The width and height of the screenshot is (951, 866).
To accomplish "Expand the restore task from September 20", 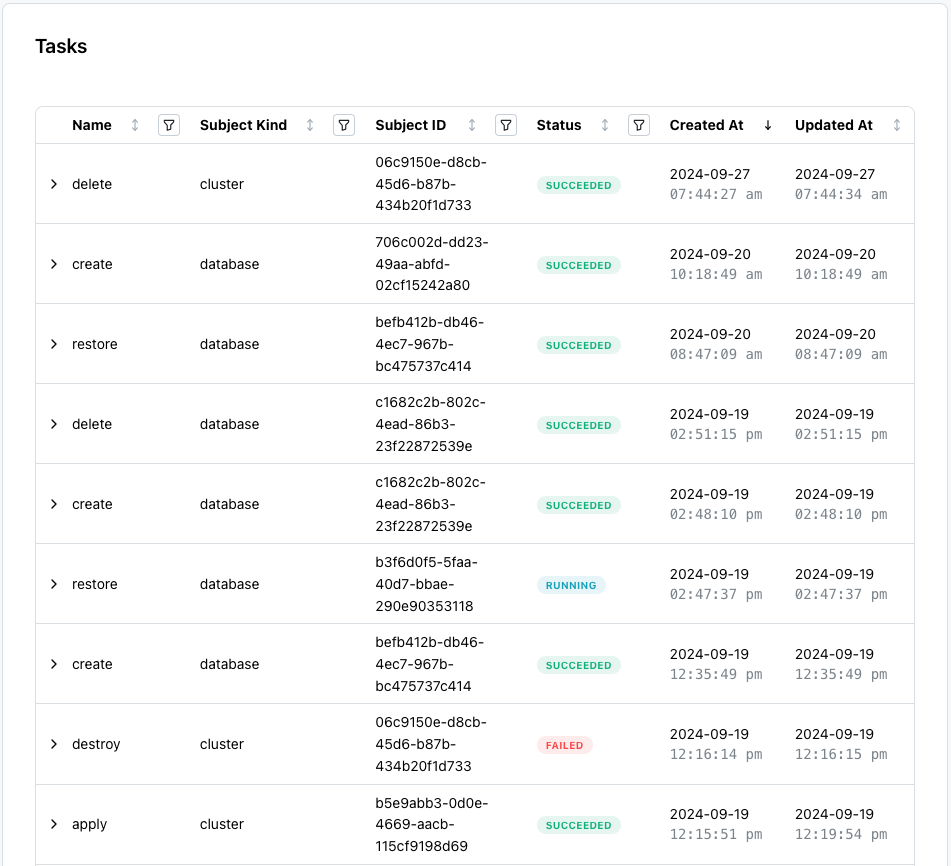I will coord(54,344).
